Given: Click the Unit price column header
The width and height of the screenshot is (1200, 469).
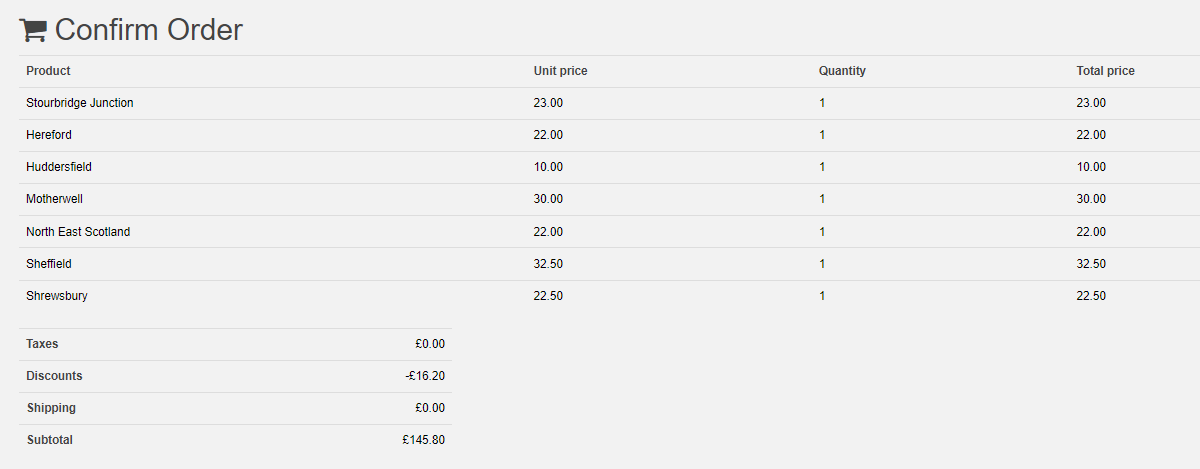Looking at the screenshot, I should 560,71.
